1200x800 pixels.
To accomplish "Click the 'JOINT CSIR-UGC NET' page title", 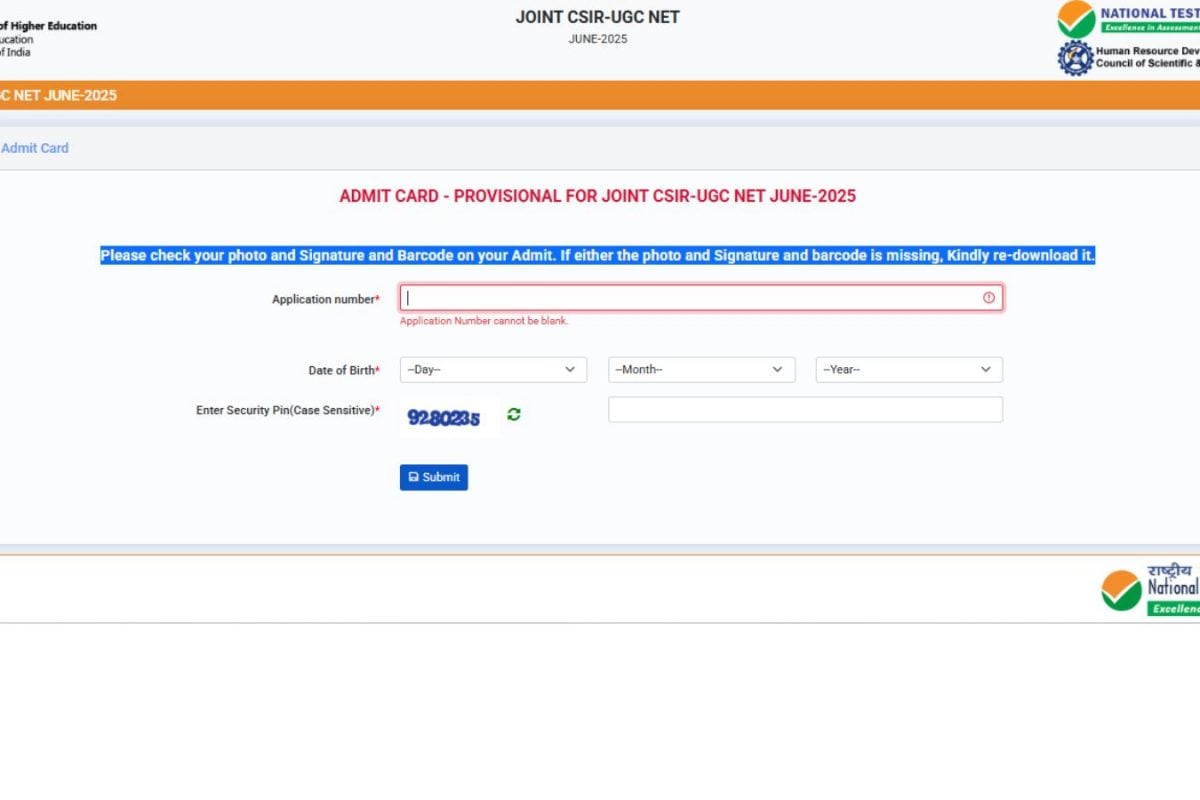I will [598, 17].
